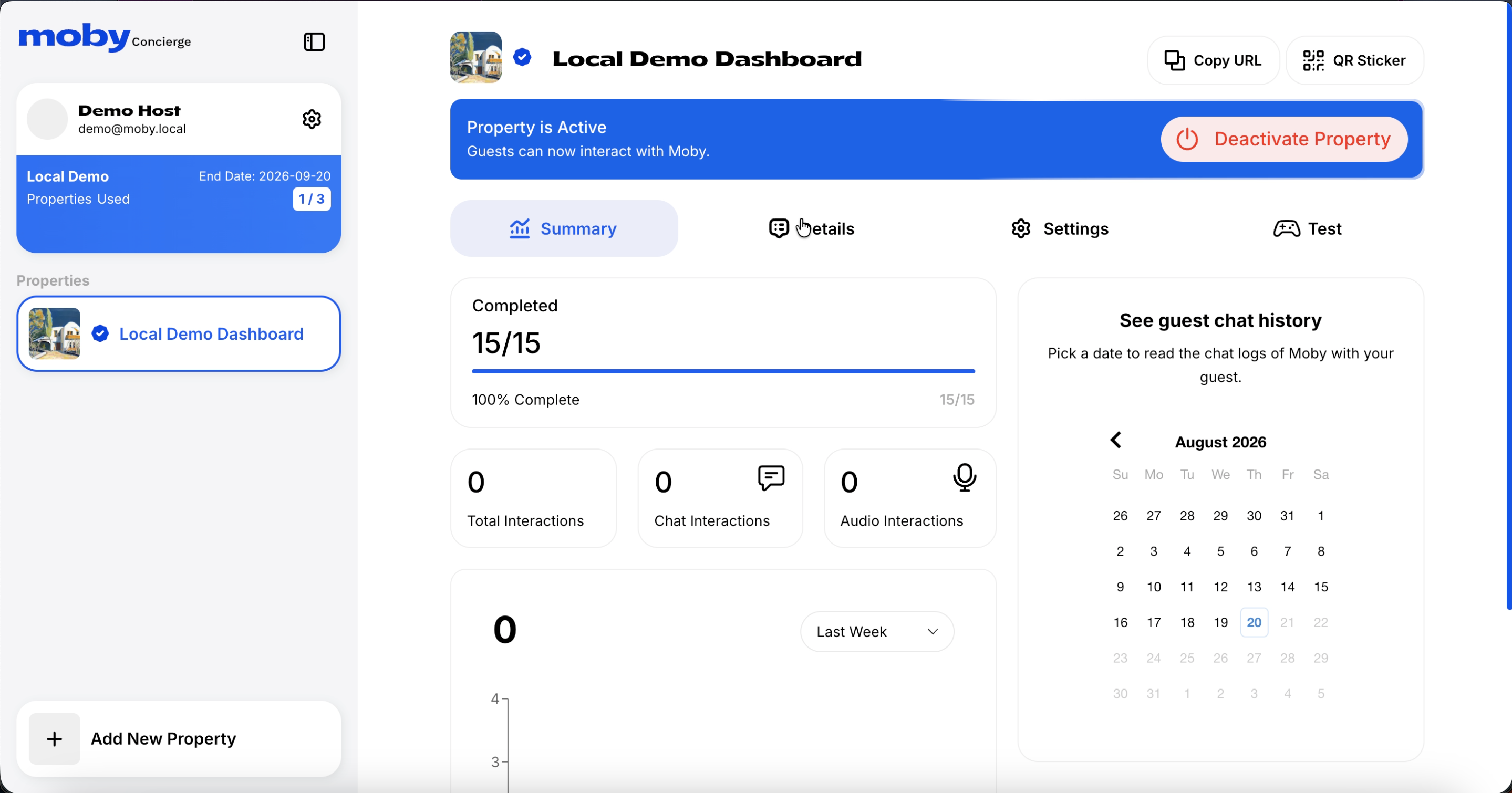Screen dimensions: 1512x793
Task: Click the completion progress bar
Action: coord(723,371)
